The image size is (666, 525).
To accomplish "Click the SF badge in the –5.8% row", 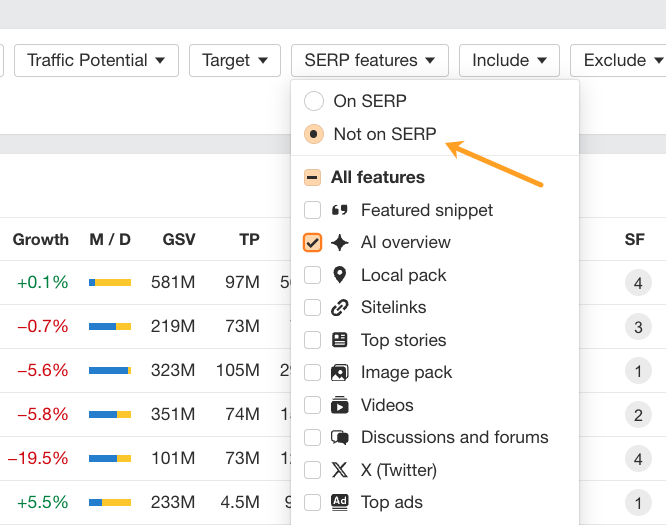I will (x=638, y=415).
